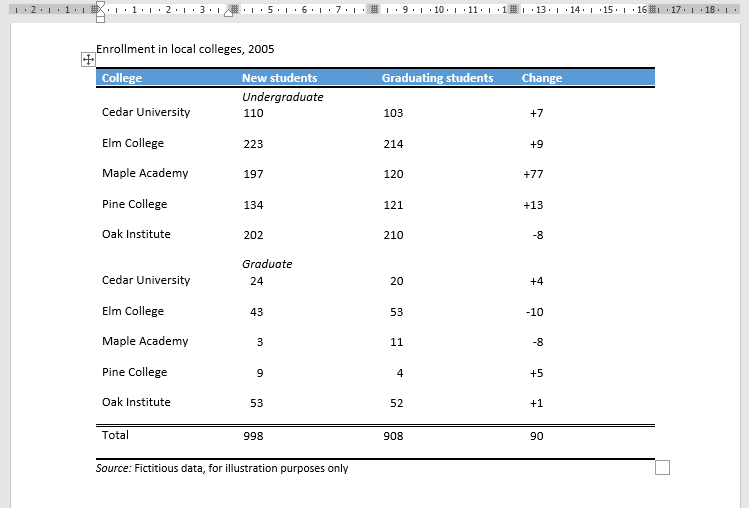Click the ruler column marker before 17

coord(653,9)
